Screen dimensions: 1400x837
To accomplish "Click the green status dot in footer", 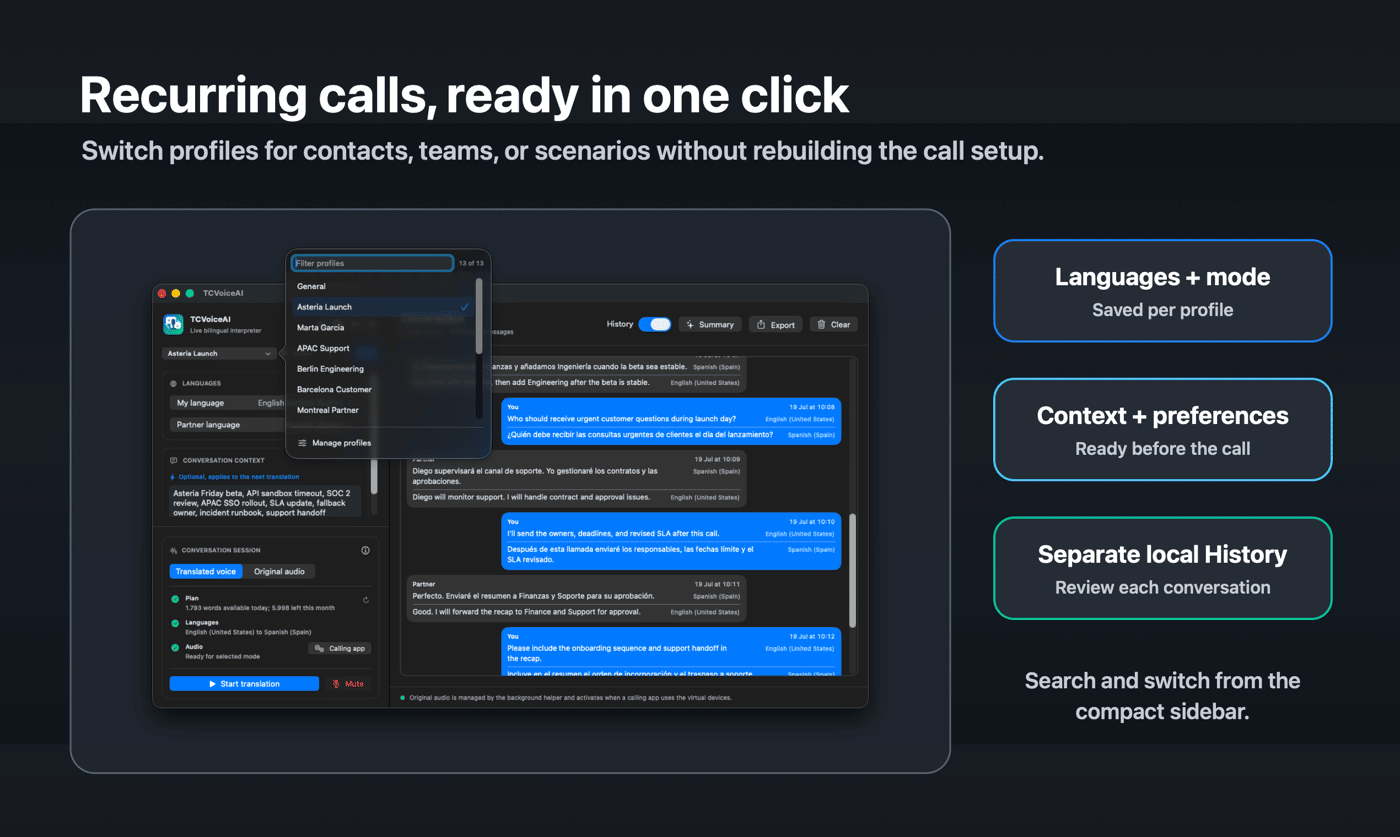I will (403, 698).
